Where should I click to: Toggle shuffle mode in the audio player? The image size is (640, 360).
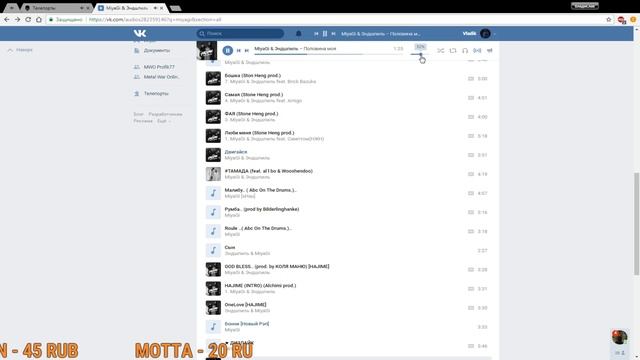440,50
